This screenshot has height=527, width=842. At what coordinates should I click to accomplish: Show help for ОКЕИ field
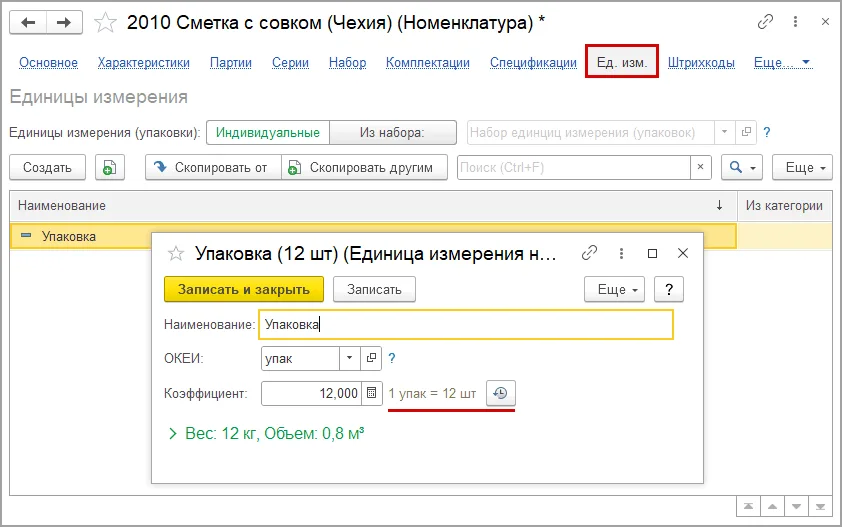click(391, 358)
